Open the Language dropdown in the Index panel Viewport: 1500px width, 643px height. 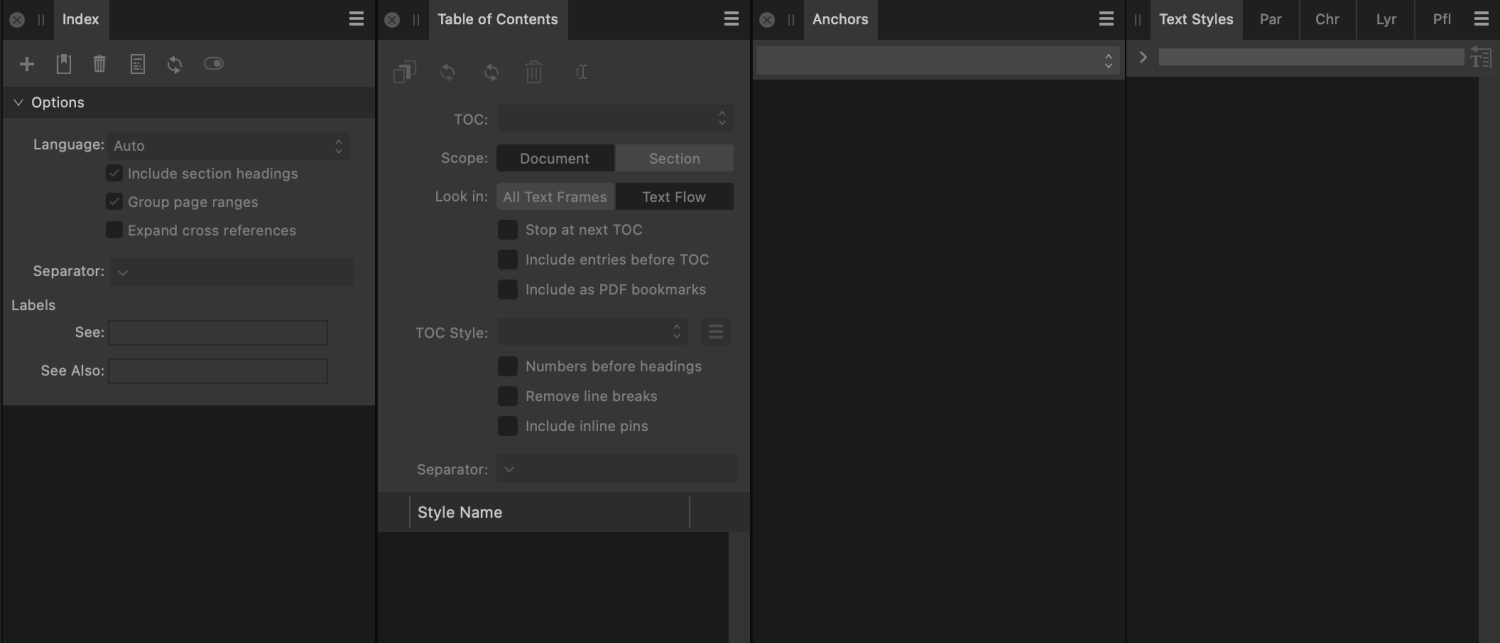pos(231,144)
